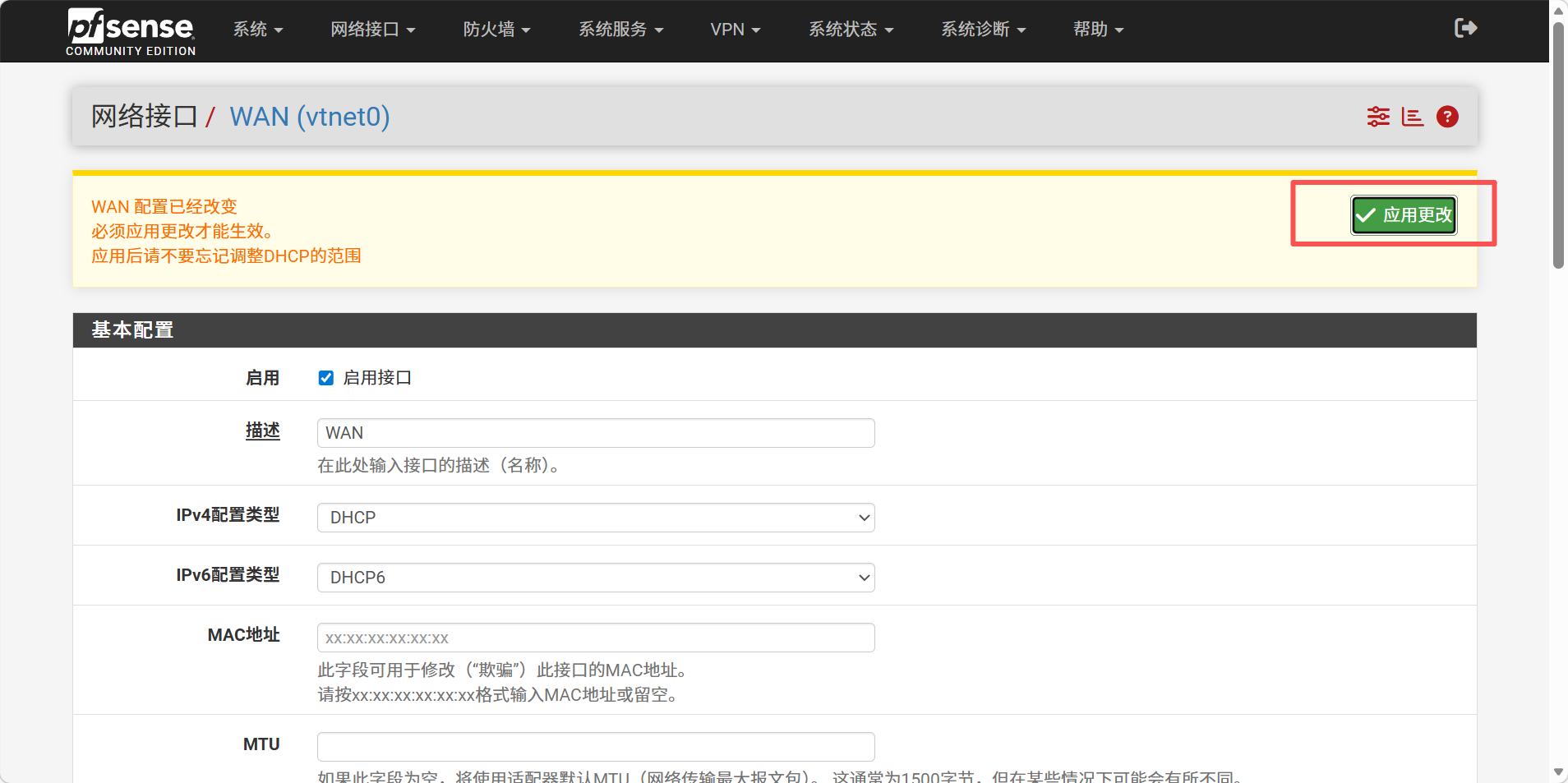This screenshot has width=1568, height=783.
Task: Open the 网络接口 navigation menu
Action: point(372,30)
